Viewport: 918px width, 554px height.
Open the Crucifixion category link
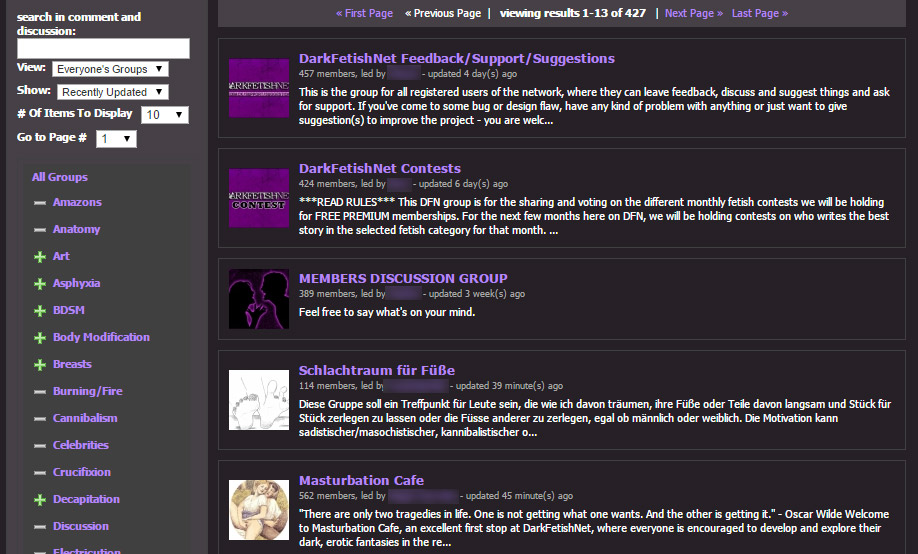point(82,471)
